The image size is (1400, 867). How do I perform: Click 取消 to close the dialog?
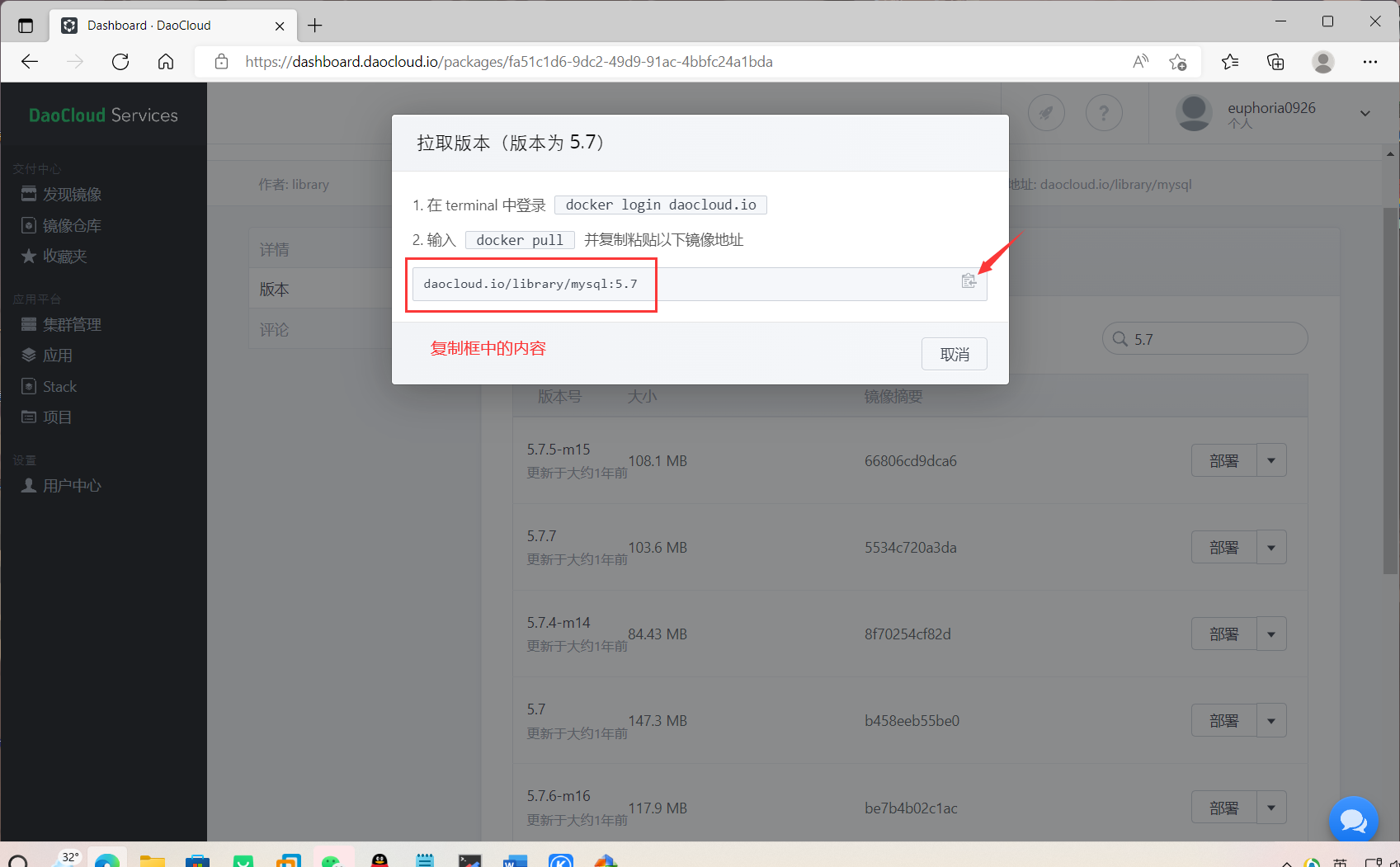click(955, 354)
